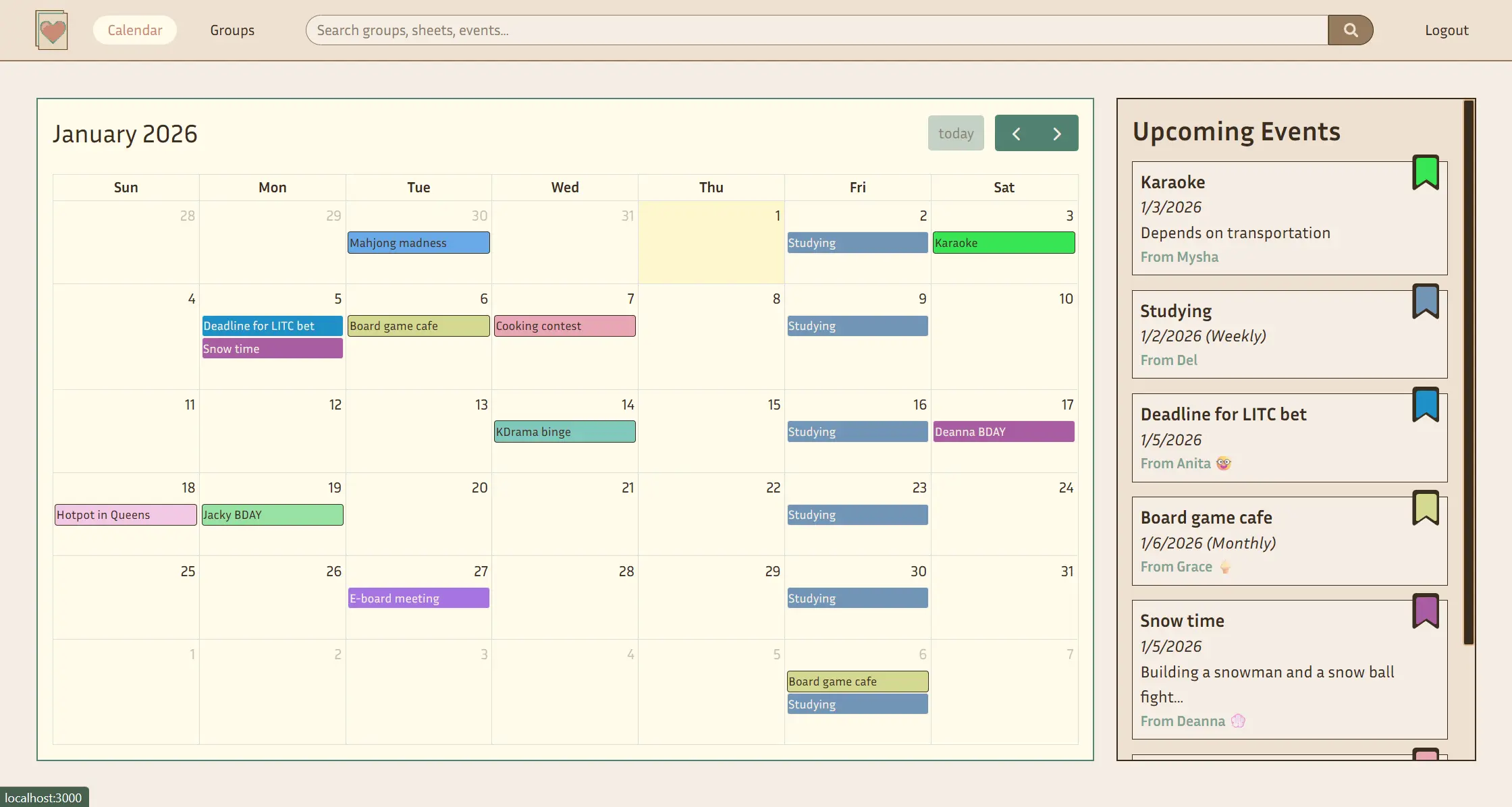
Task: Type in the search groups field
Action: tap(742, 30)
